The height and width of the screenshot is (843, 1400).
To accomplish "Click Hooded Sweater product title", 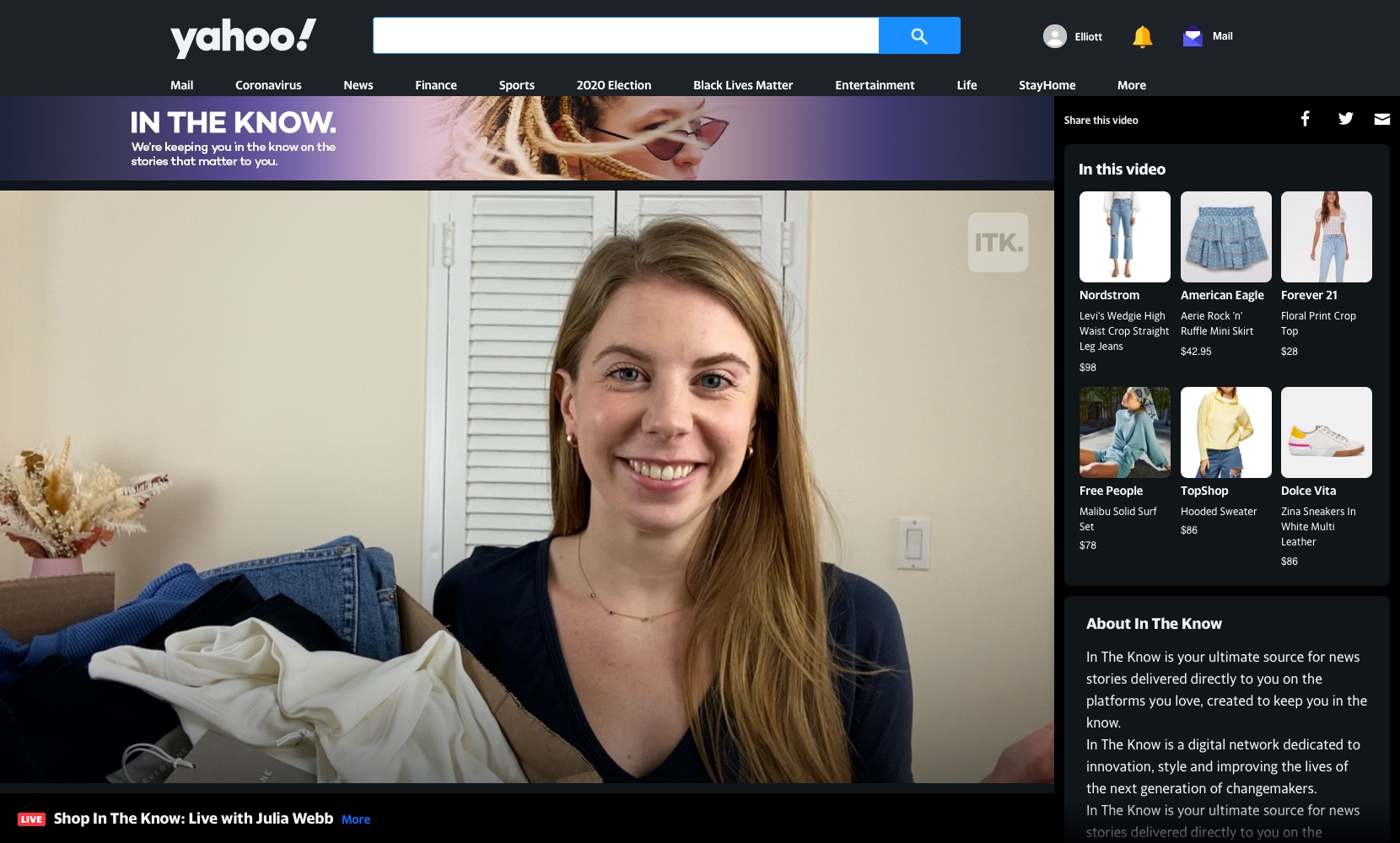I will (x=1219, y=512).
